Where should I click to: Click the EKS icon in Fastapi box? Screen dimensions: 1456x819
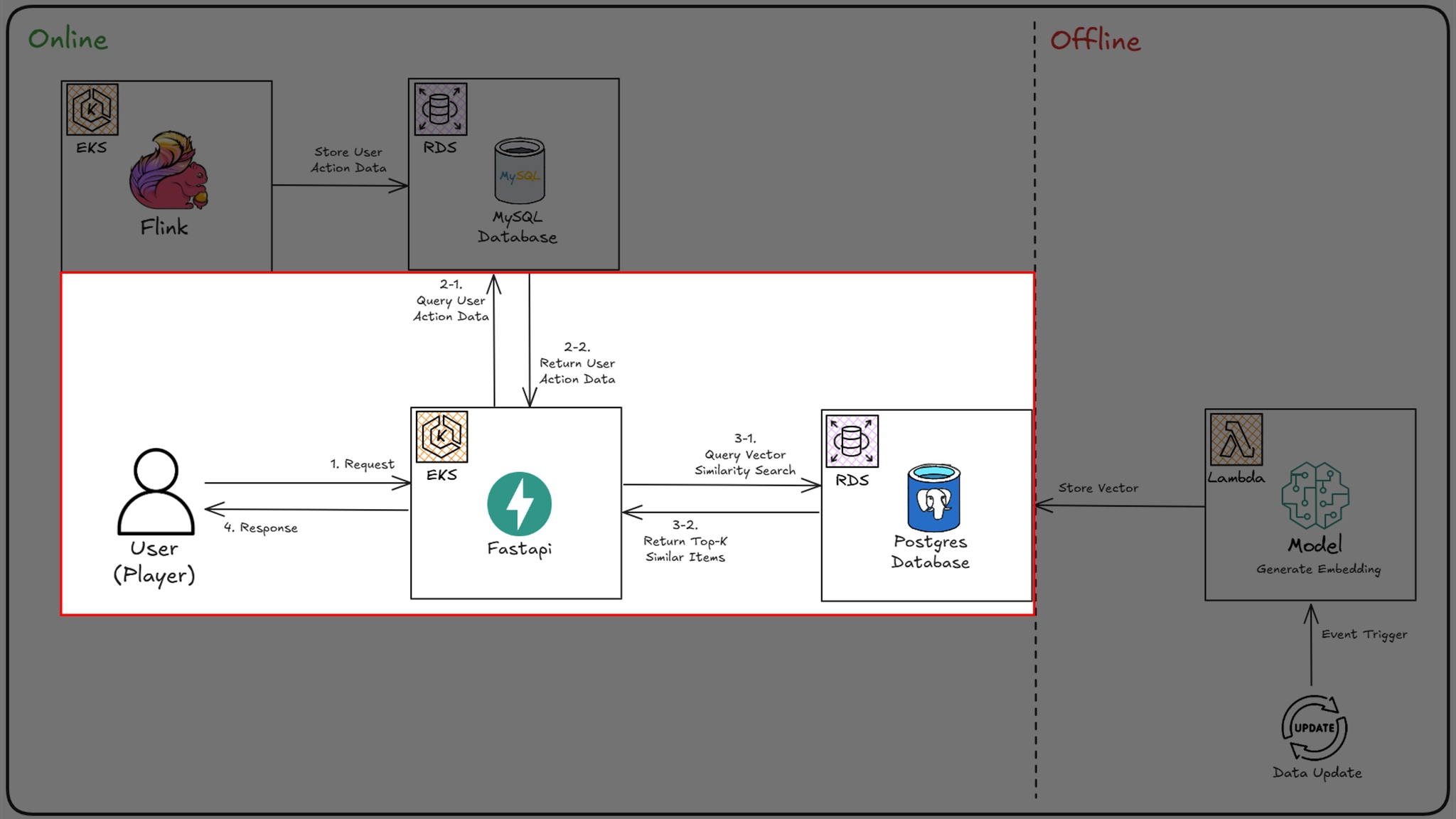point(441,437)
